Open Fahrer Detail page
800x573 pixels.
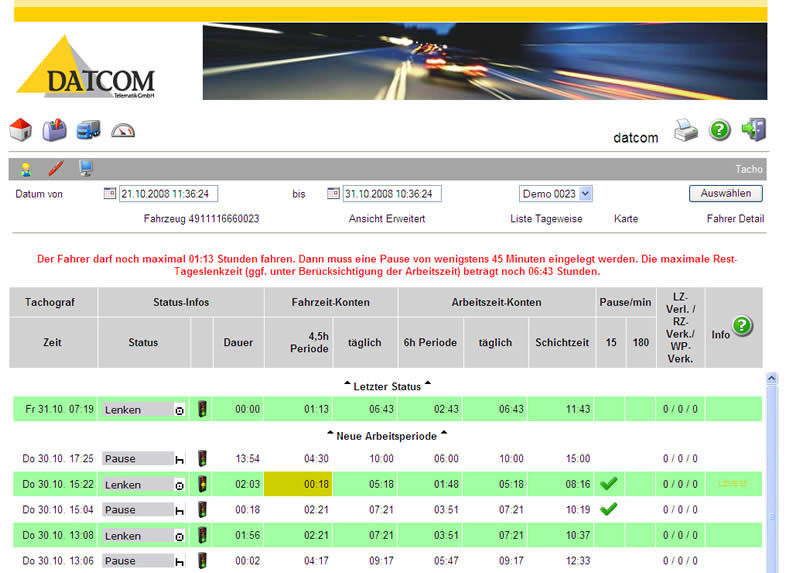(735, 218)
